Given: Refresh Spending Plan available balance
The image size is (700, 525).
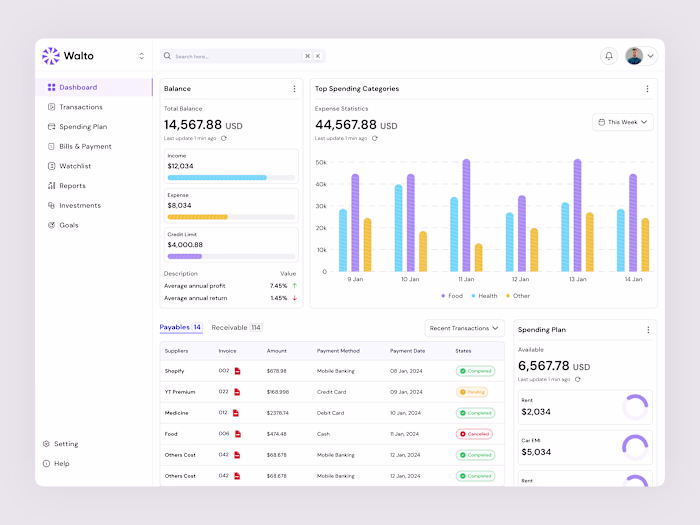Looking at the screenshot, I should [578, 379].
